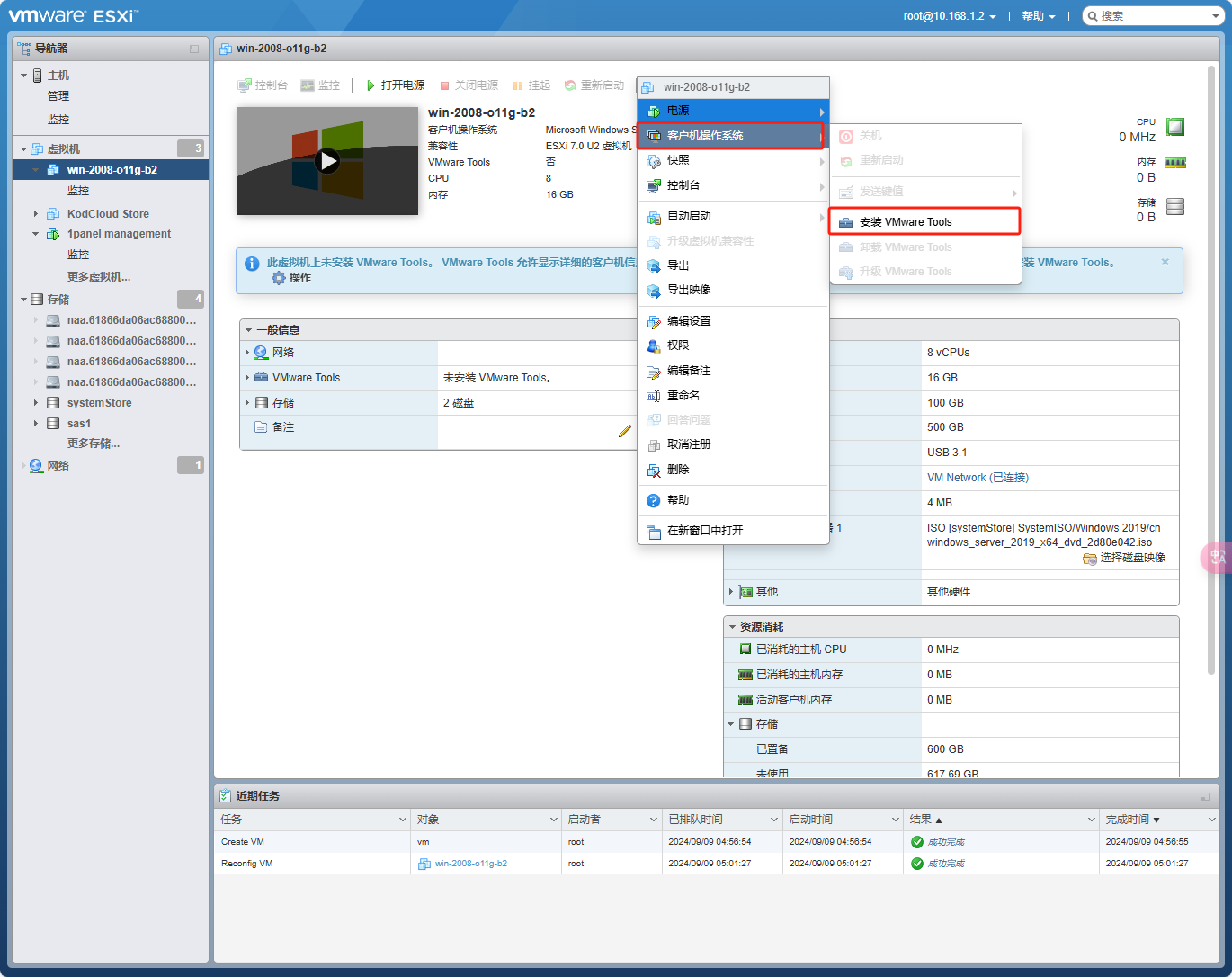Click the 存储 storage stats icon
The image size is (1232, 977).
tap(1175, 206)
